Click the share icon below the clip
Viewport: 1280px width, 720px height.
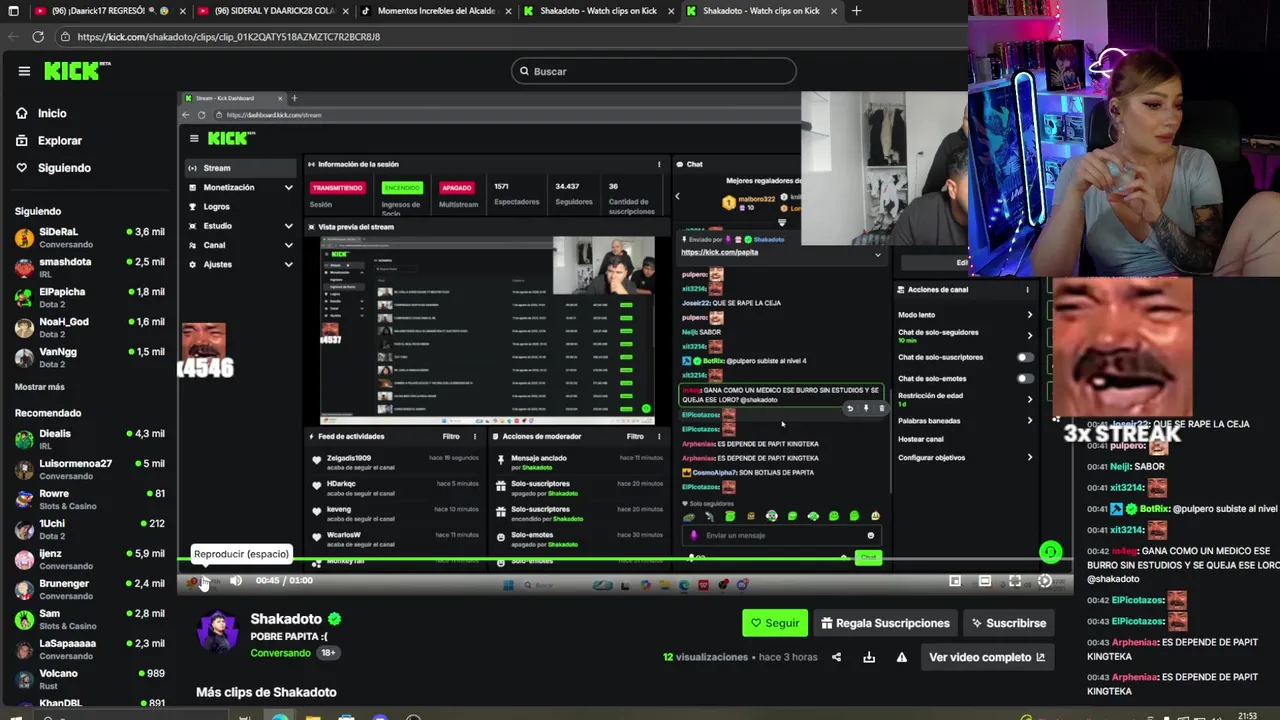(x=836, y=657)
